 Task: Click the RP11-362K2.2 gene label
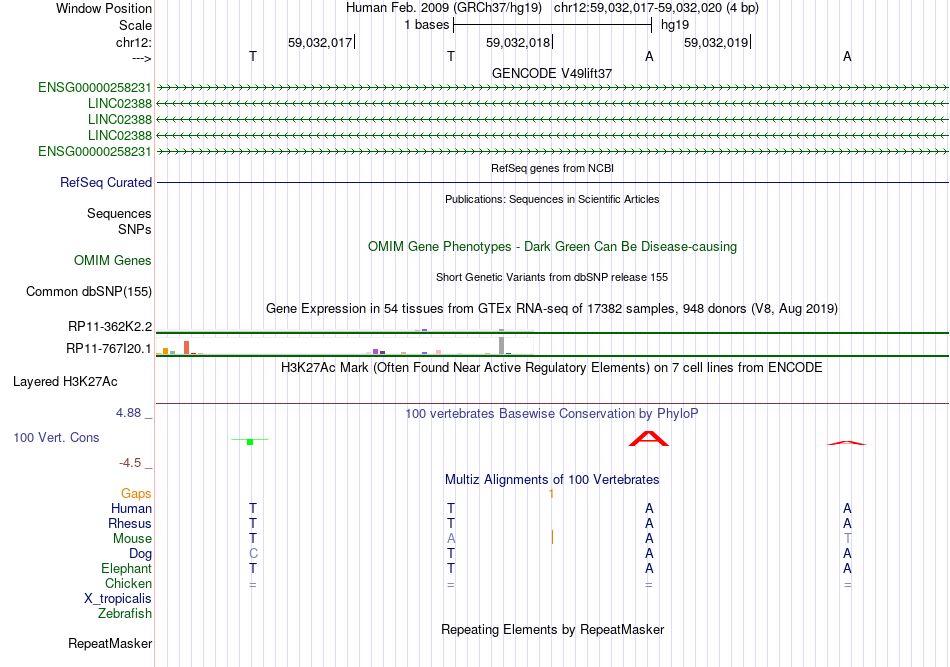(x=110, y=327)
